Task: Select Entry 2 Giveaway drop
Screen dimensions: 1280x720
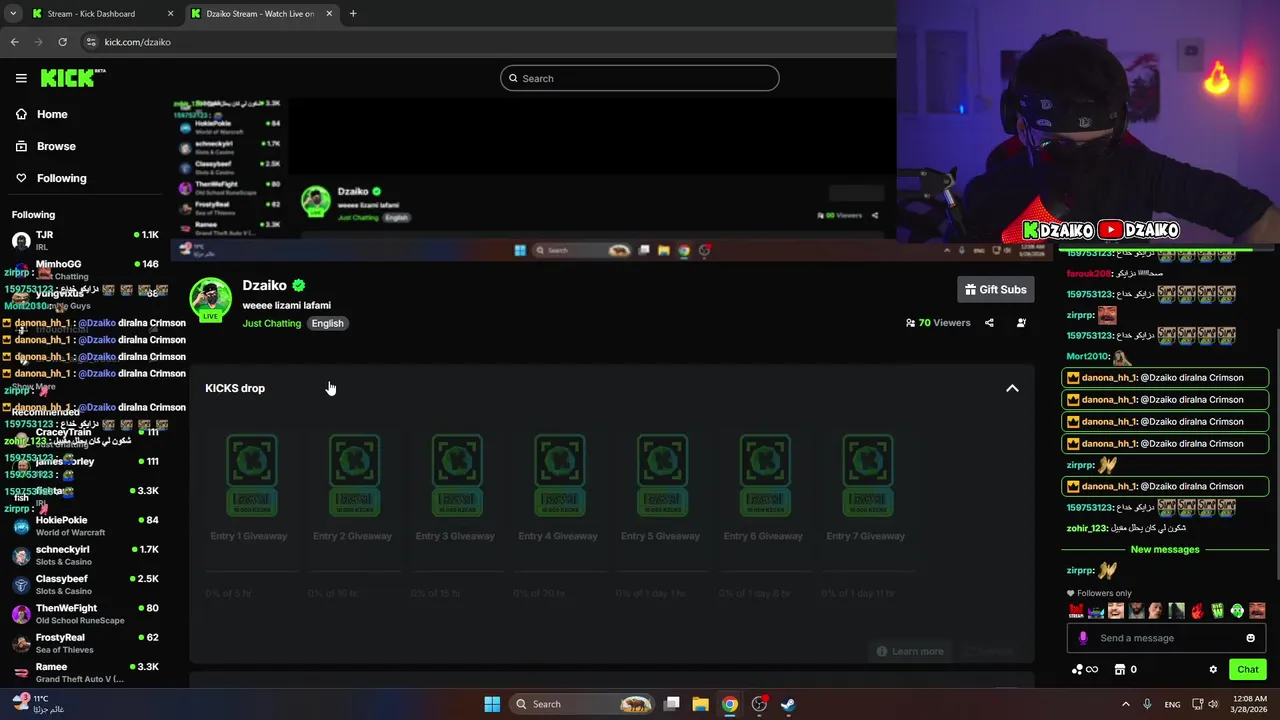Action: (353, 488)
